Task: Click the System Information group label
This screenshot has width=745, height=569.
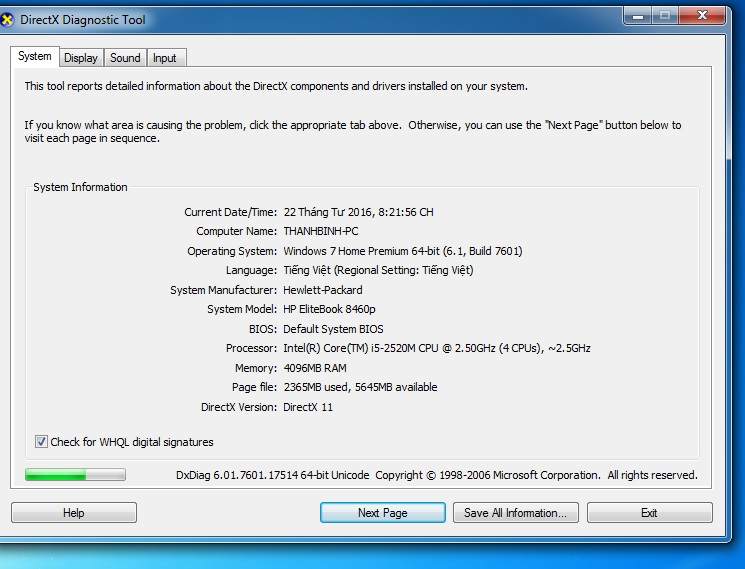Action: click(80, 187)
